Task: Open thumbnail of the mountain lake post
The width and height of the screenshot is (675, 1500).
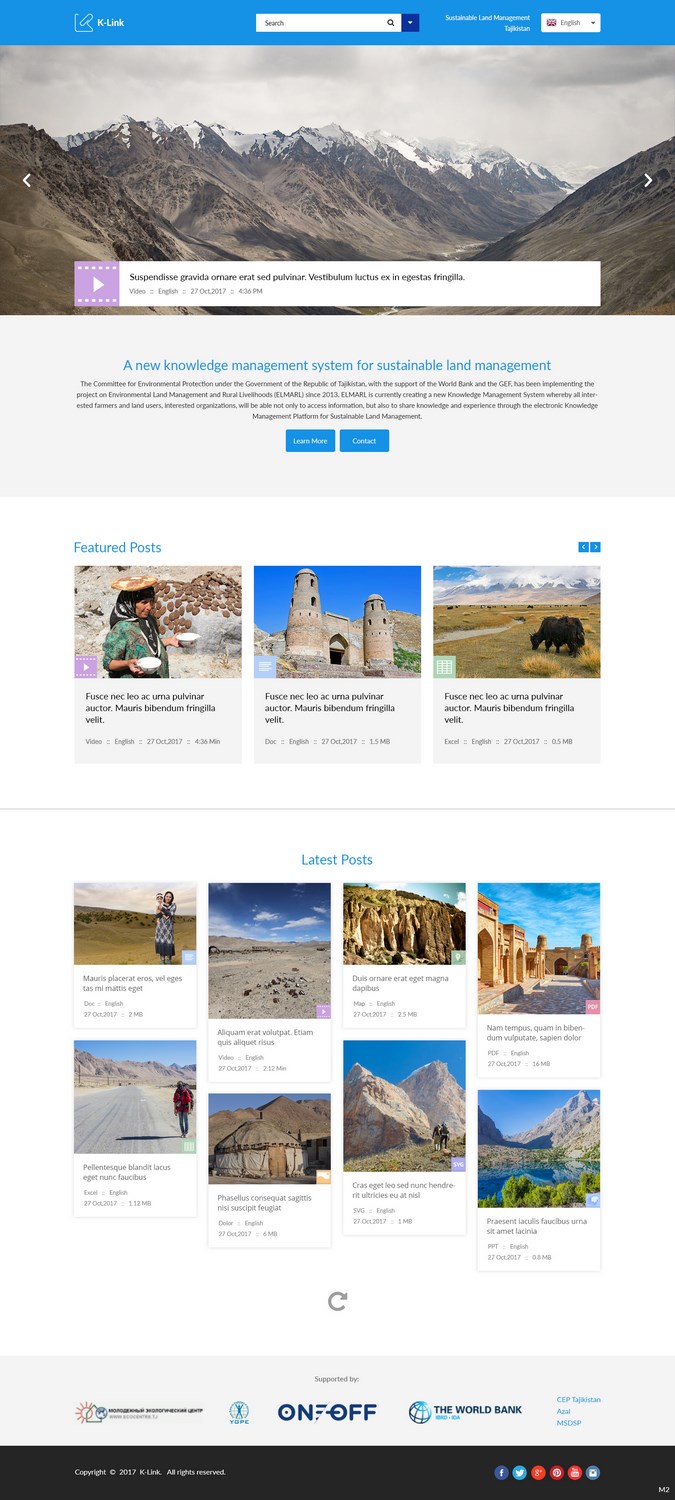Action: pos(539,1148)
